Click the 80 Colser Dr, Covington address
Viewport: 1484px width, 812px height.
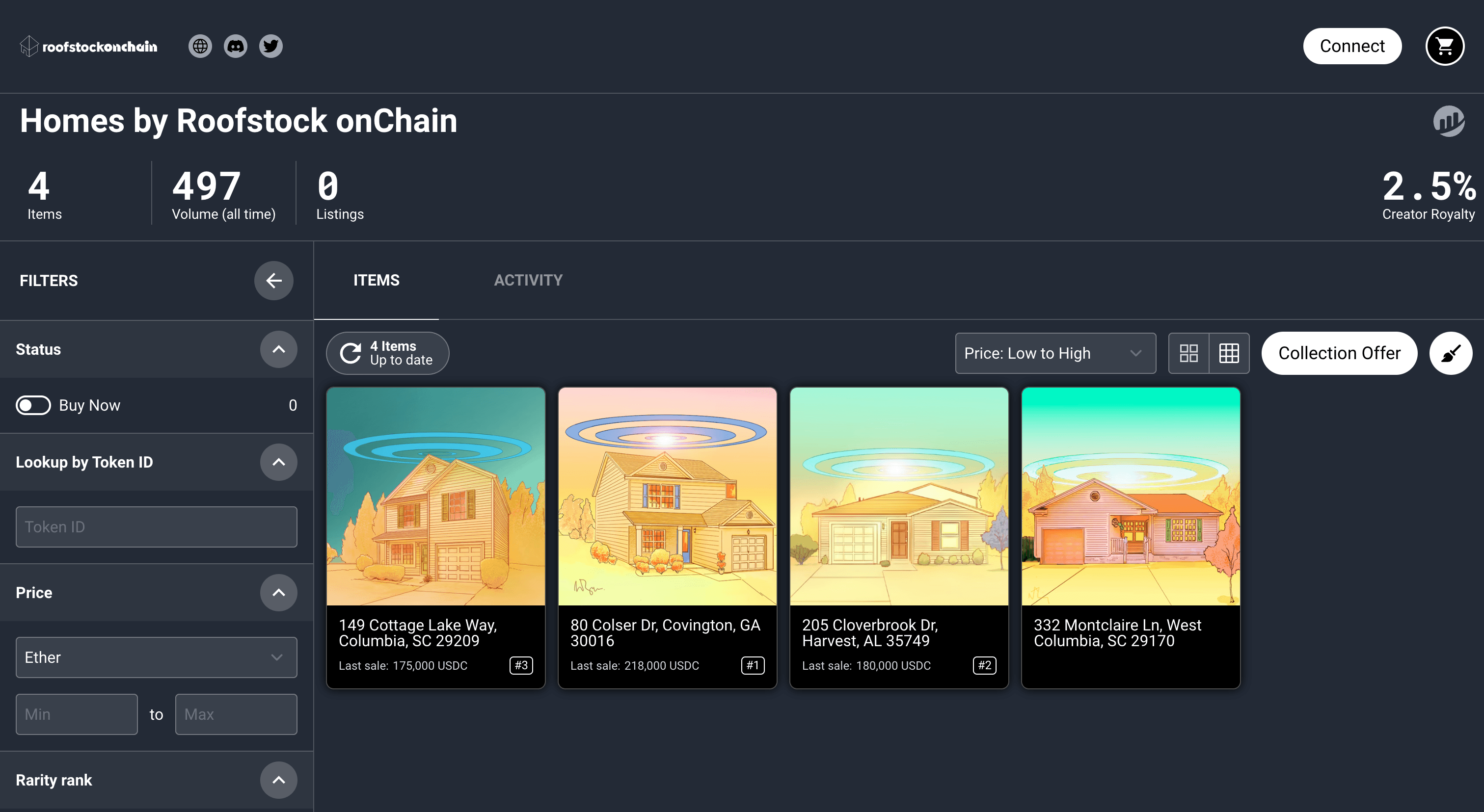click(x=665, y=633)
